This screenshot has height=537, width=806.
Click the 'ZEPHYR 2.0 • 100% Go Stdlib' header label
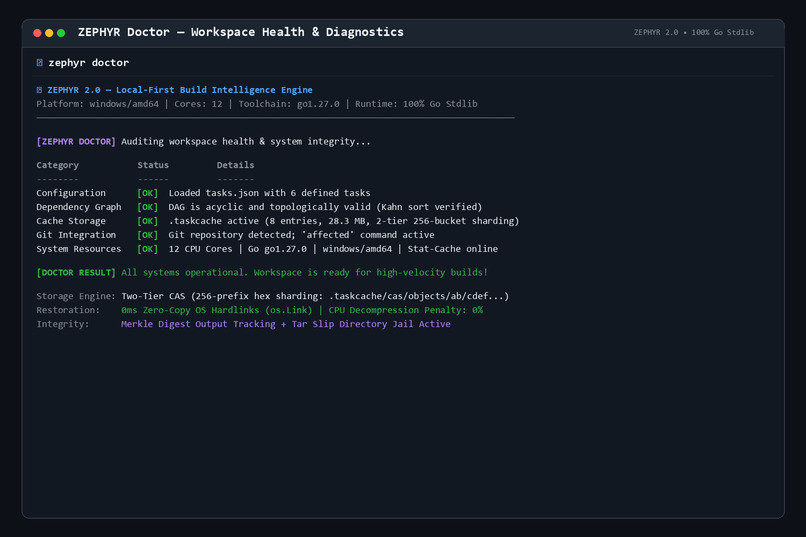click(x=693, y=32)
